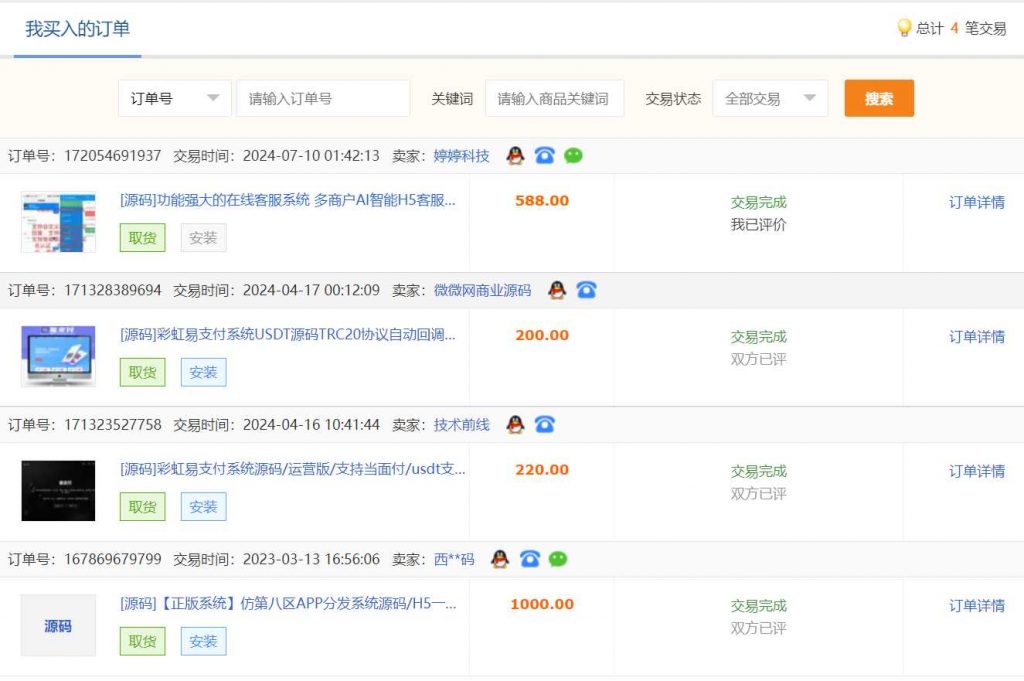Viewport: 1024px width, 681px height.
Task: Select the 我买入的订单 tab
Action: [77, 29]
